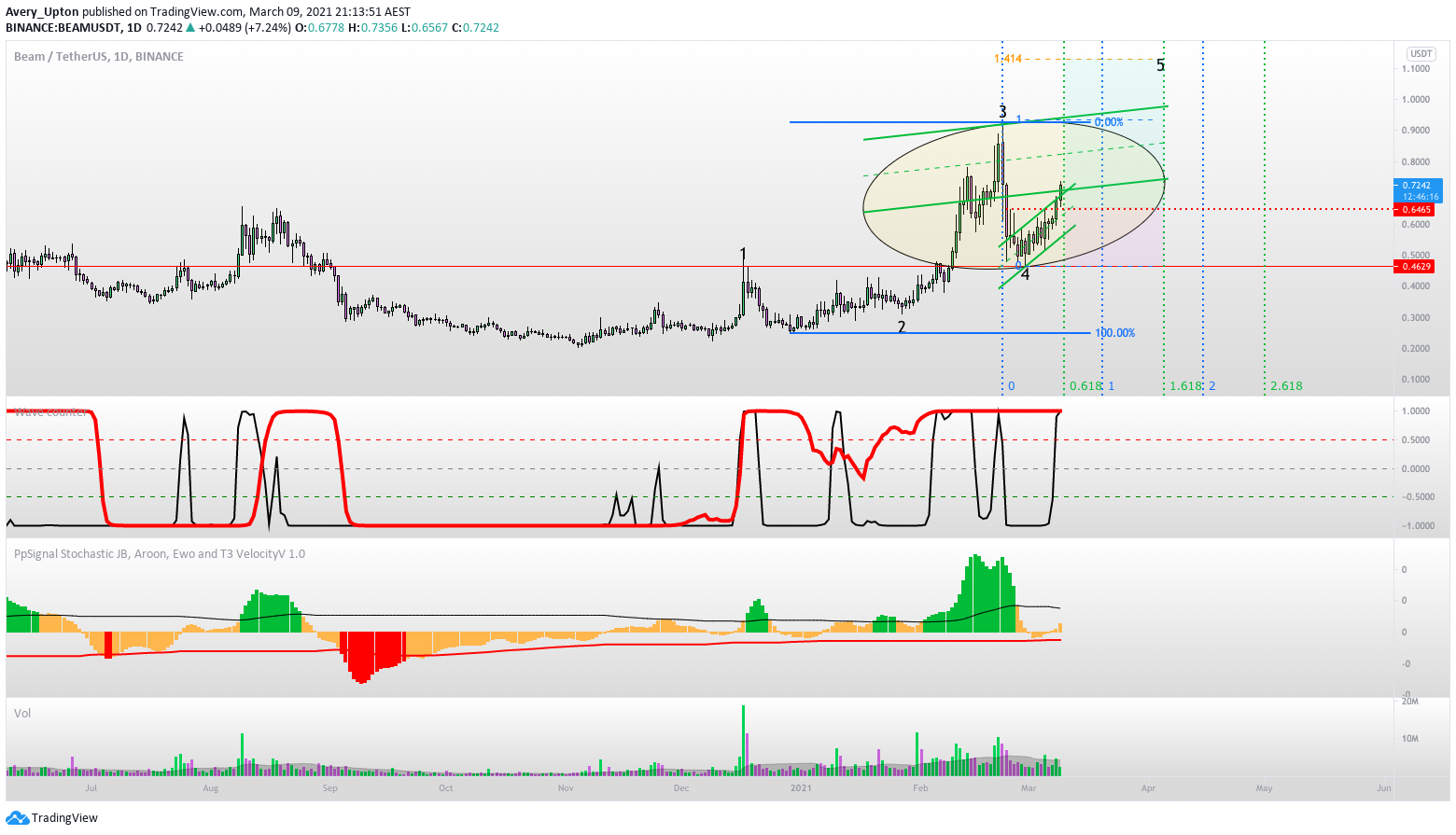Screen dimensions: 1456x835
Task: Click the TradingView logo icon
Action: (17, 817)
